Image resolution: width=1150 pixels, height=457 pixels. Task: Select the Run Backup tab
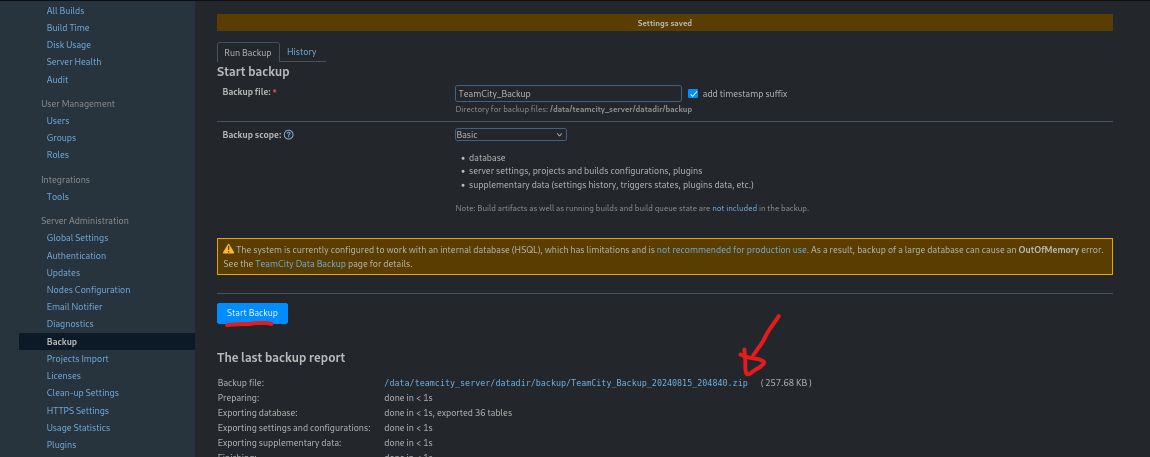[x=245, y=52]
